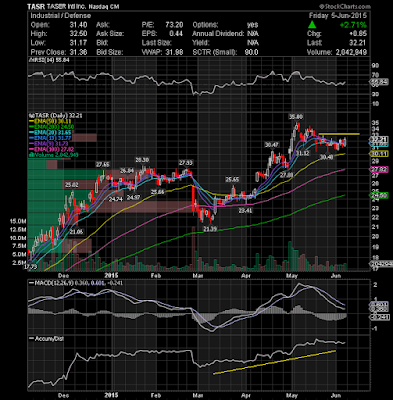This screenshot has height=400, width=393.
Task: Click the SCTR (Small) value 80.0
Action: 251,52
